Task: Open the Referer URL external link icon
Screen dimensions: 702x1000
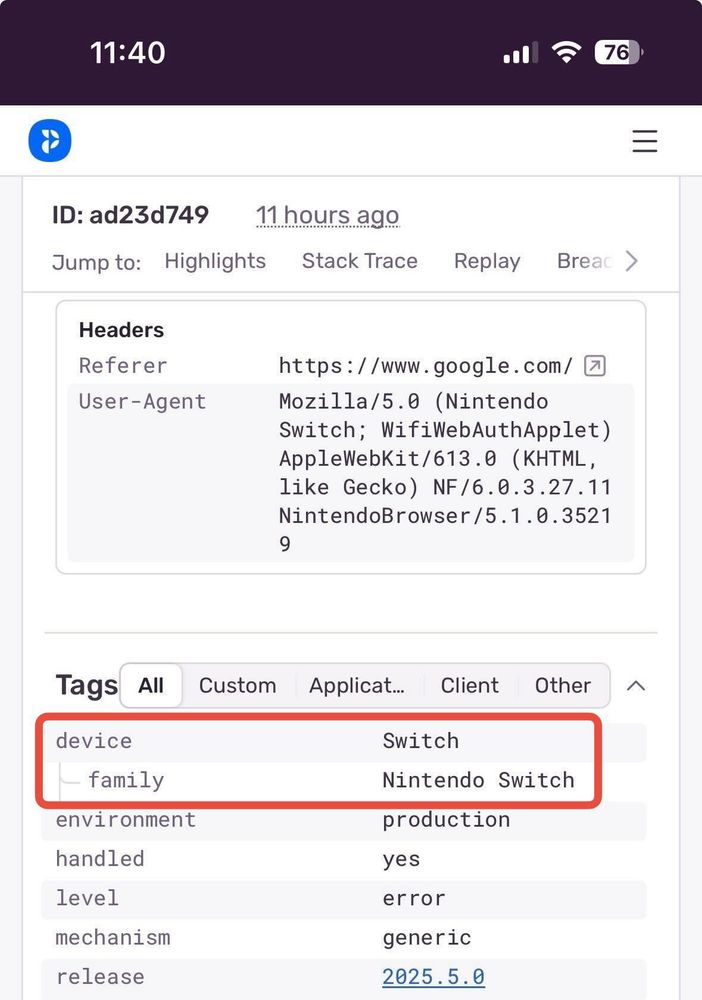Action: pos(595,366)
